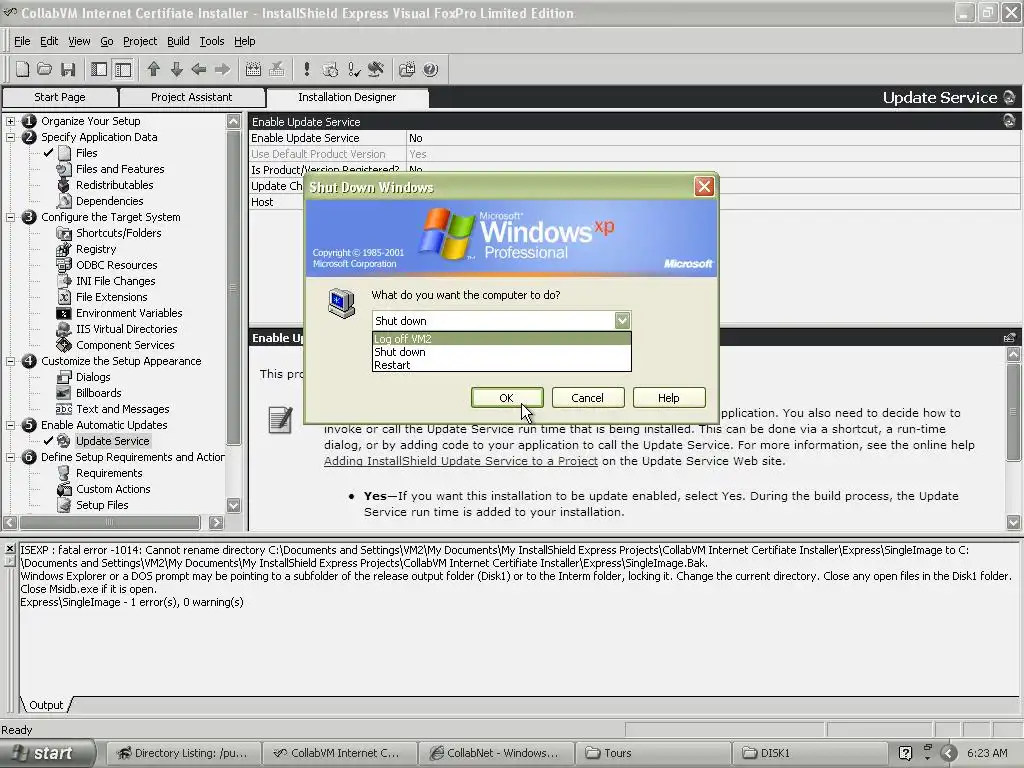Select the Output tab
The image size is (1024, 768).
pos(46,705)
